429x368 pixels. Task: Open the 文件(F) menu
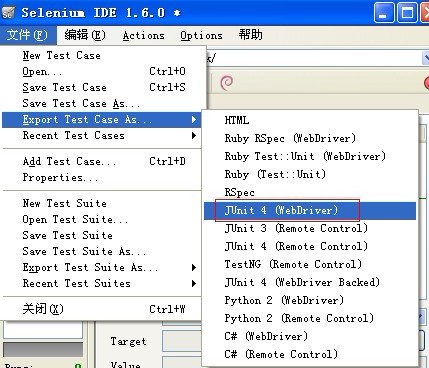tap(28, 35)
